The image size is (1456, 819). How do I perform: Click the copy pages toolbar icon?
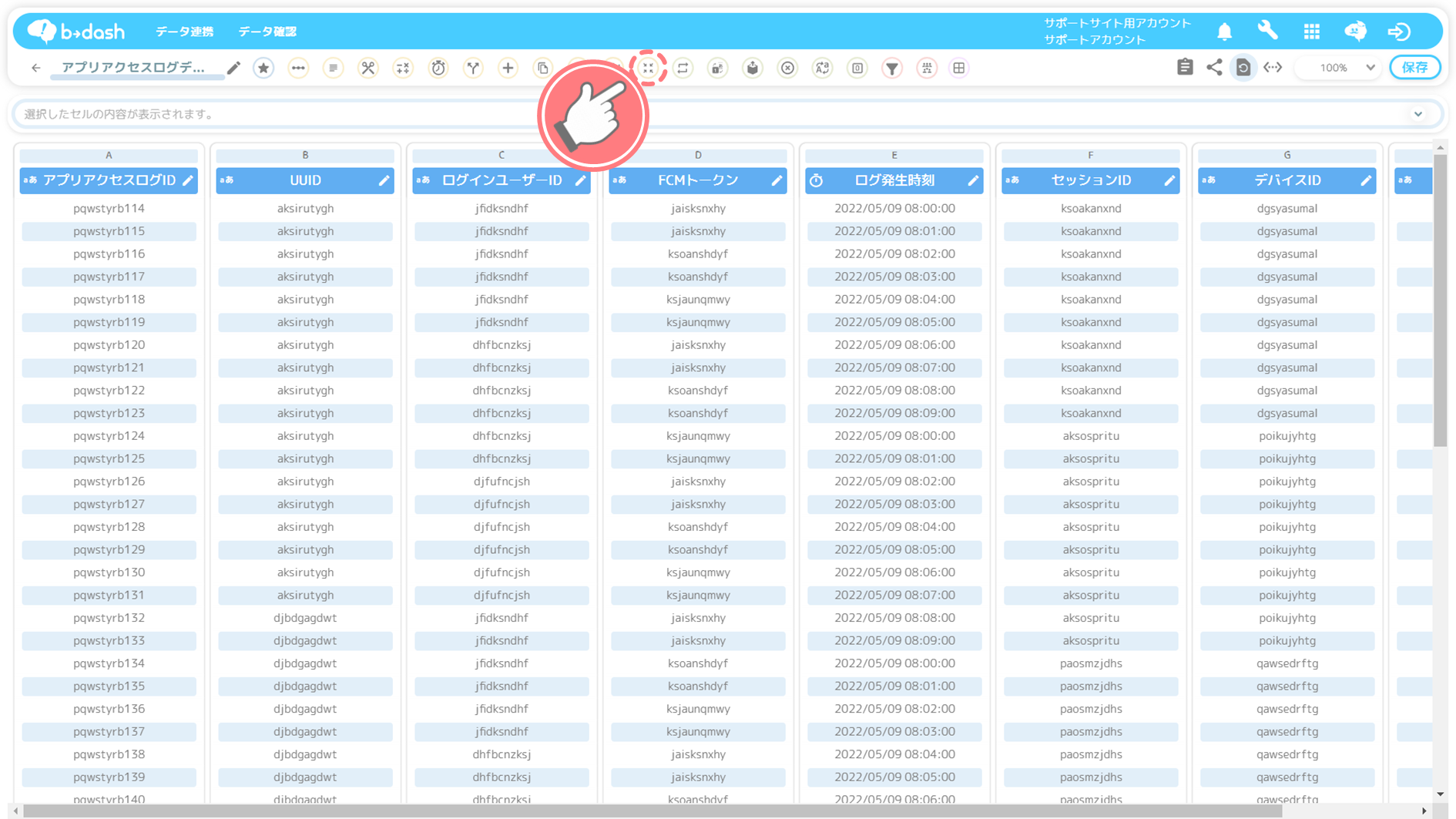pos(543,68)
